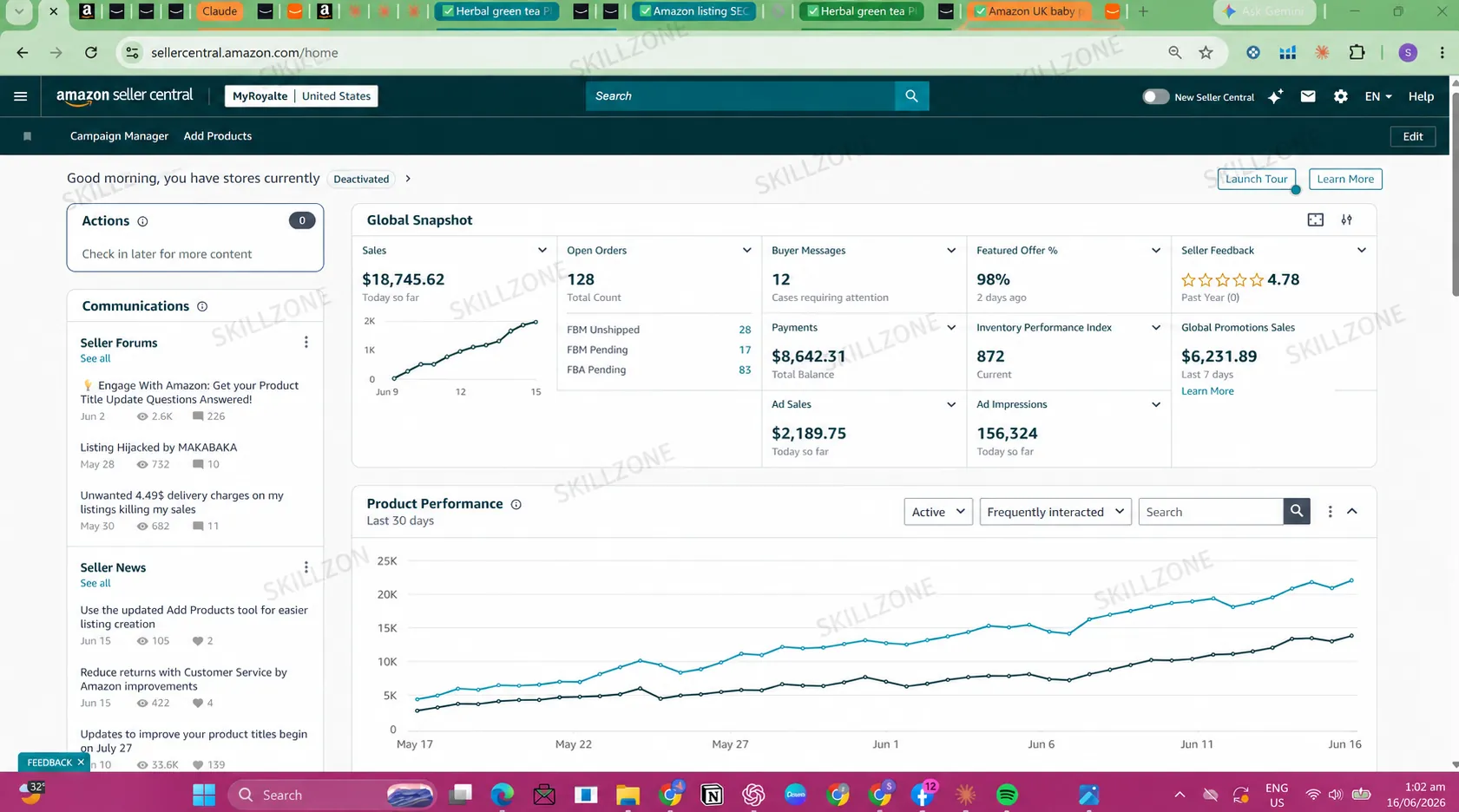Open the Chrome profile avatar

(1408, 53)
